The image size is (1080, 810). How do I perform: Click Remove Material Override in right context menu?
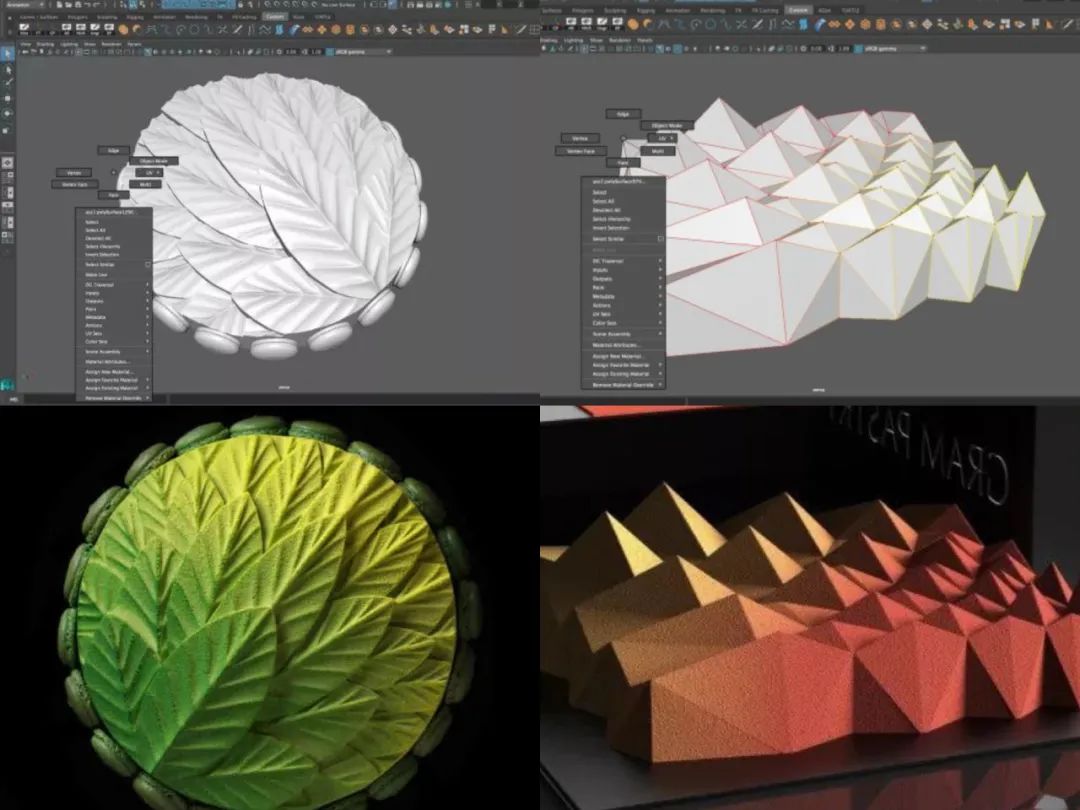624,385
